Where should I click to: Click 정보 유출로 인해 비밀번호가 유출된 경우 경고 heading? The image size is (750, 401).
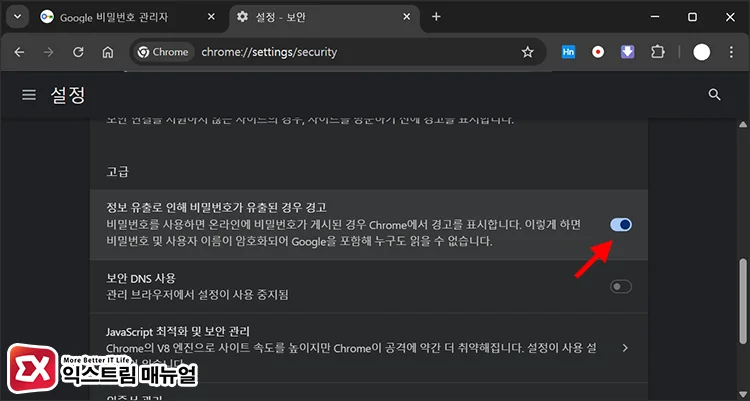[x=216, y=207]
